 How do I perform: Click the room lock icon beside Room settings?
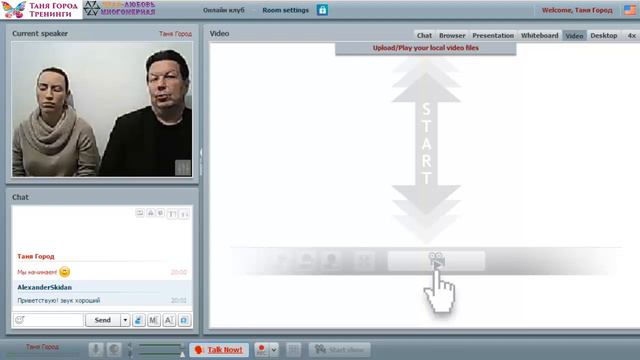pyautogui.click(x=322, y=10)
